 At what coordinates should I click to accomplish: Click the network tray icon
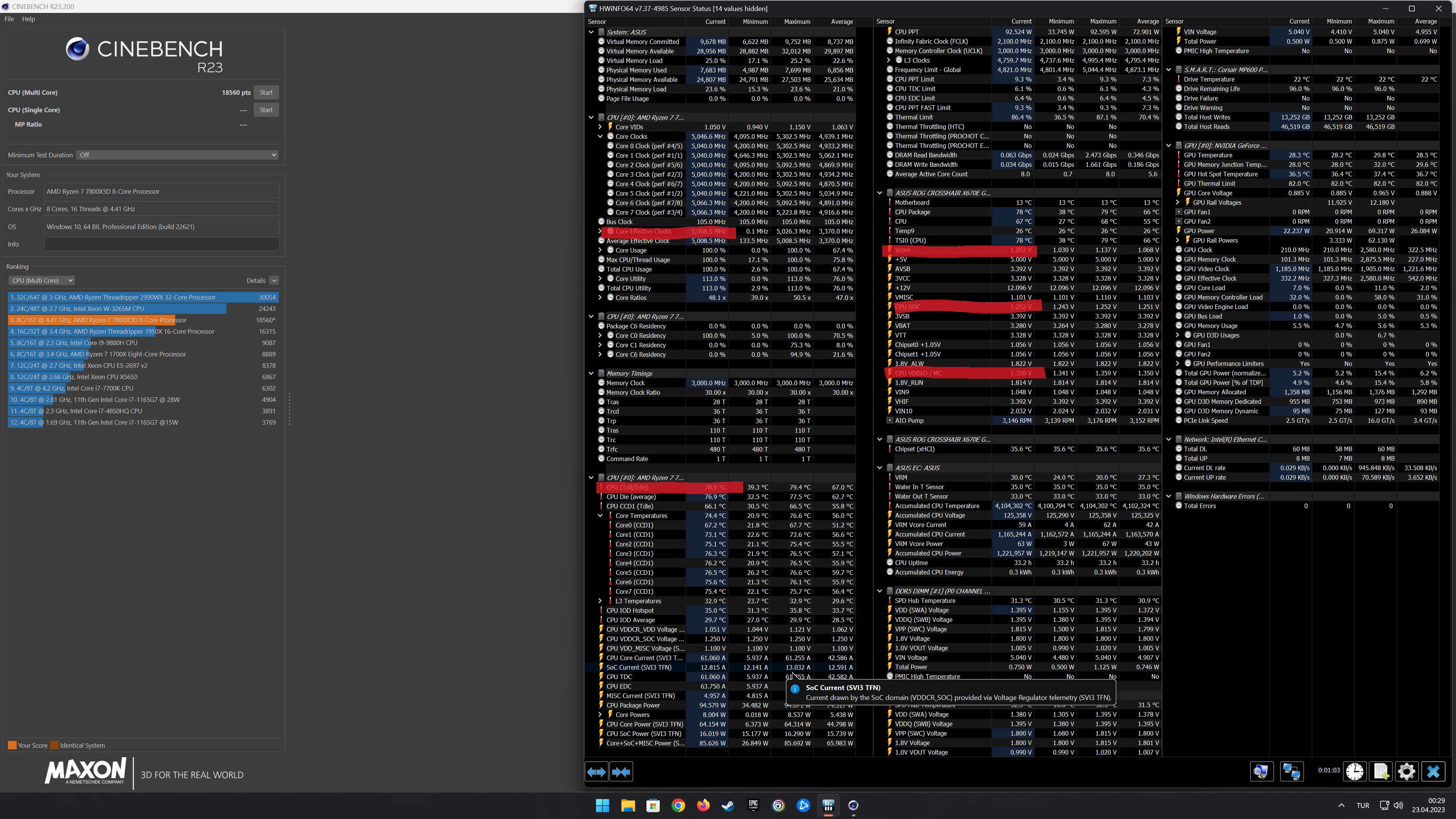tap(1384, 805)
